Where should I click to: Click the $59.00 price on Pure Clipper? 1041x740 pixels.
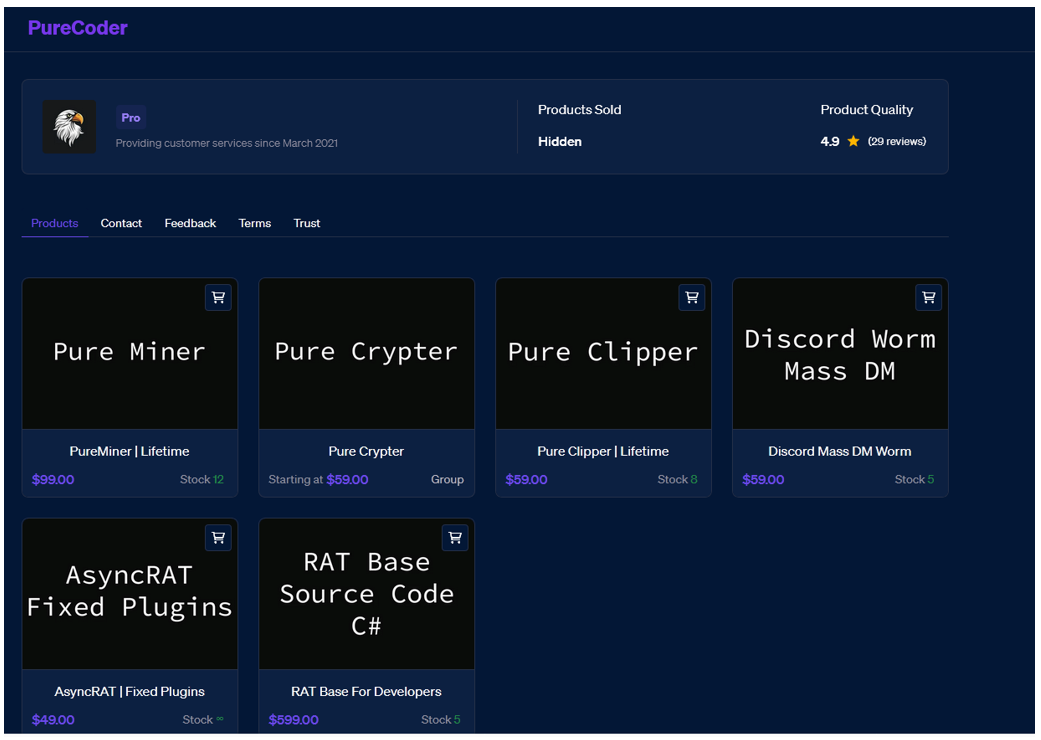point(526,479)
